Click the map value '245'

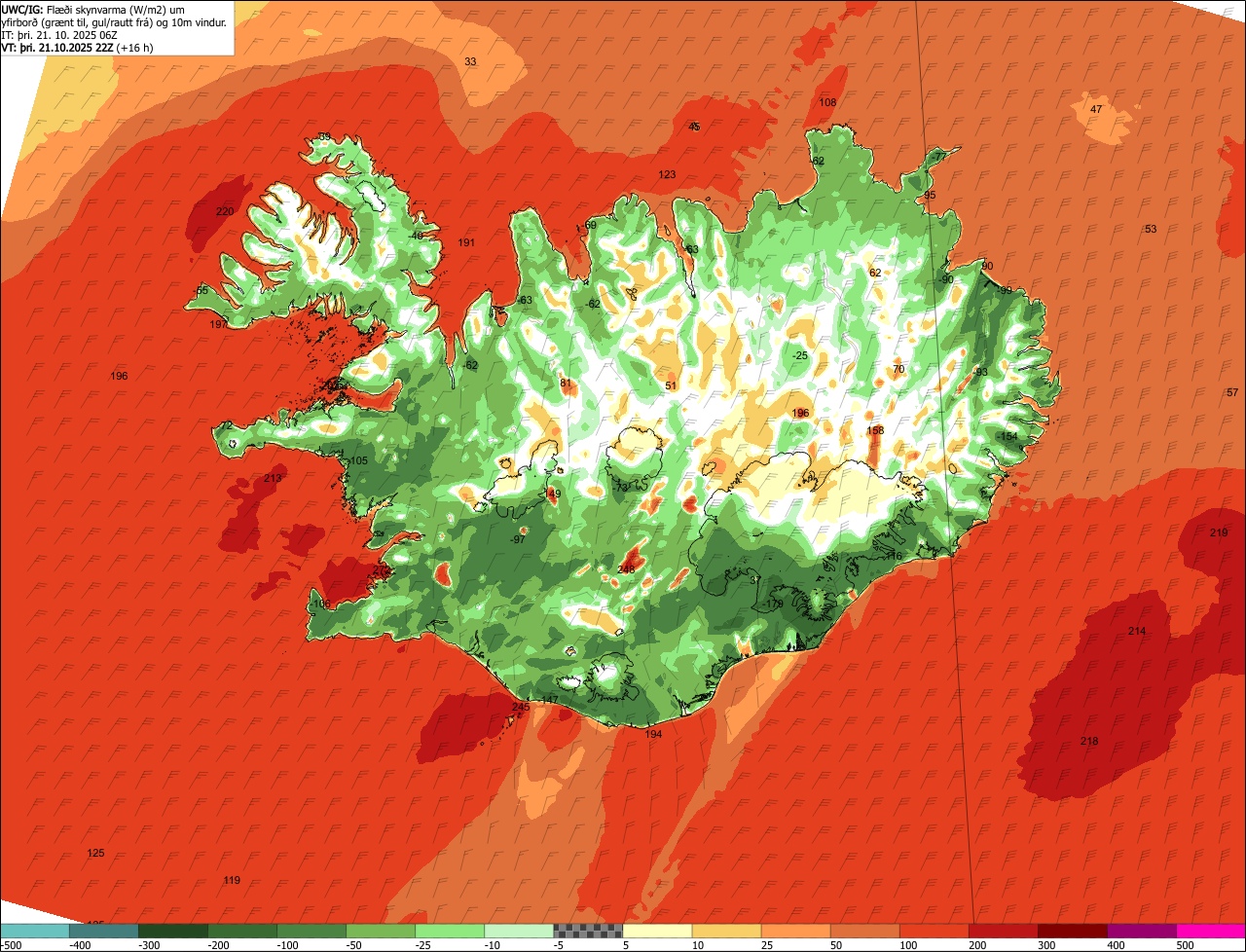[x=521, y=707]
